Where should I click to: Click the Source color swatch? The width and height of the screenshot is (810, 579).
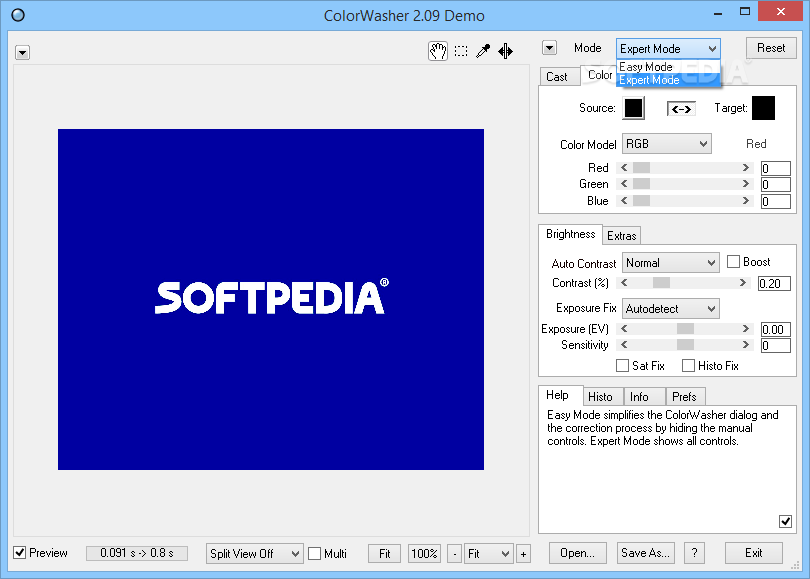[633, 108]
